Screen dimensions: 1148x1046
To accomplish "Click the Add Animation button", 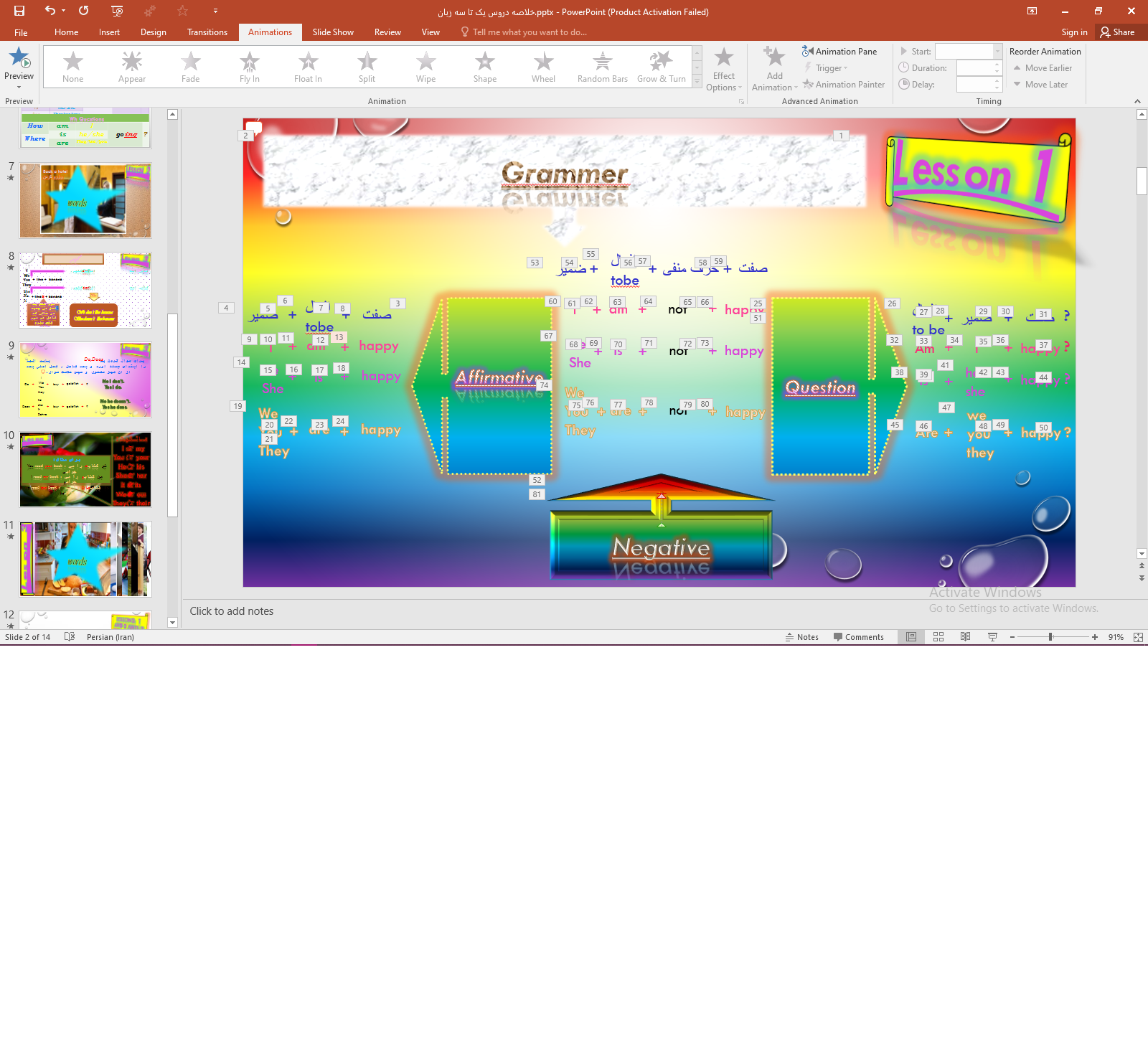I will pyautogui.click(x=774, y=69).
